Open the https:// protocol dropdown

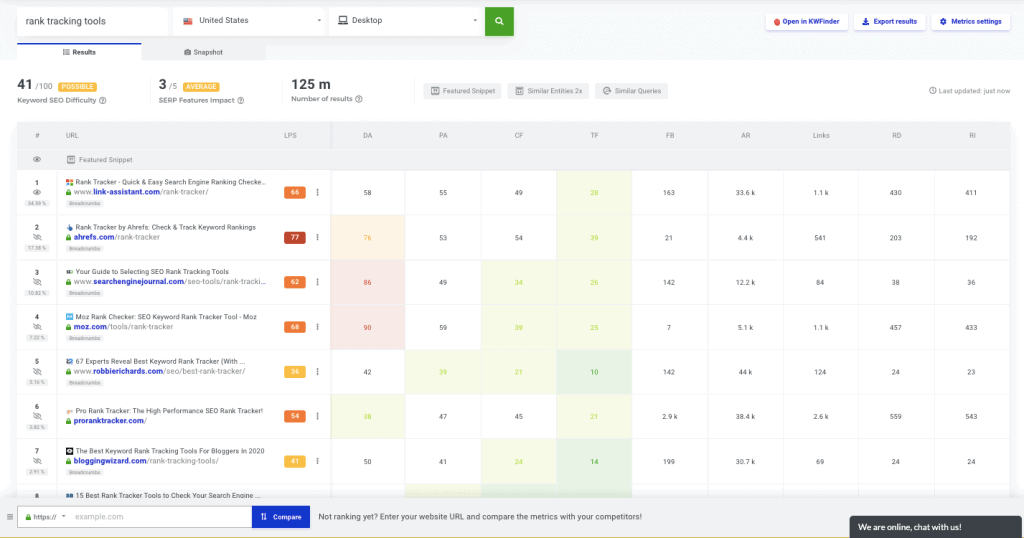[x=45, y=516]
